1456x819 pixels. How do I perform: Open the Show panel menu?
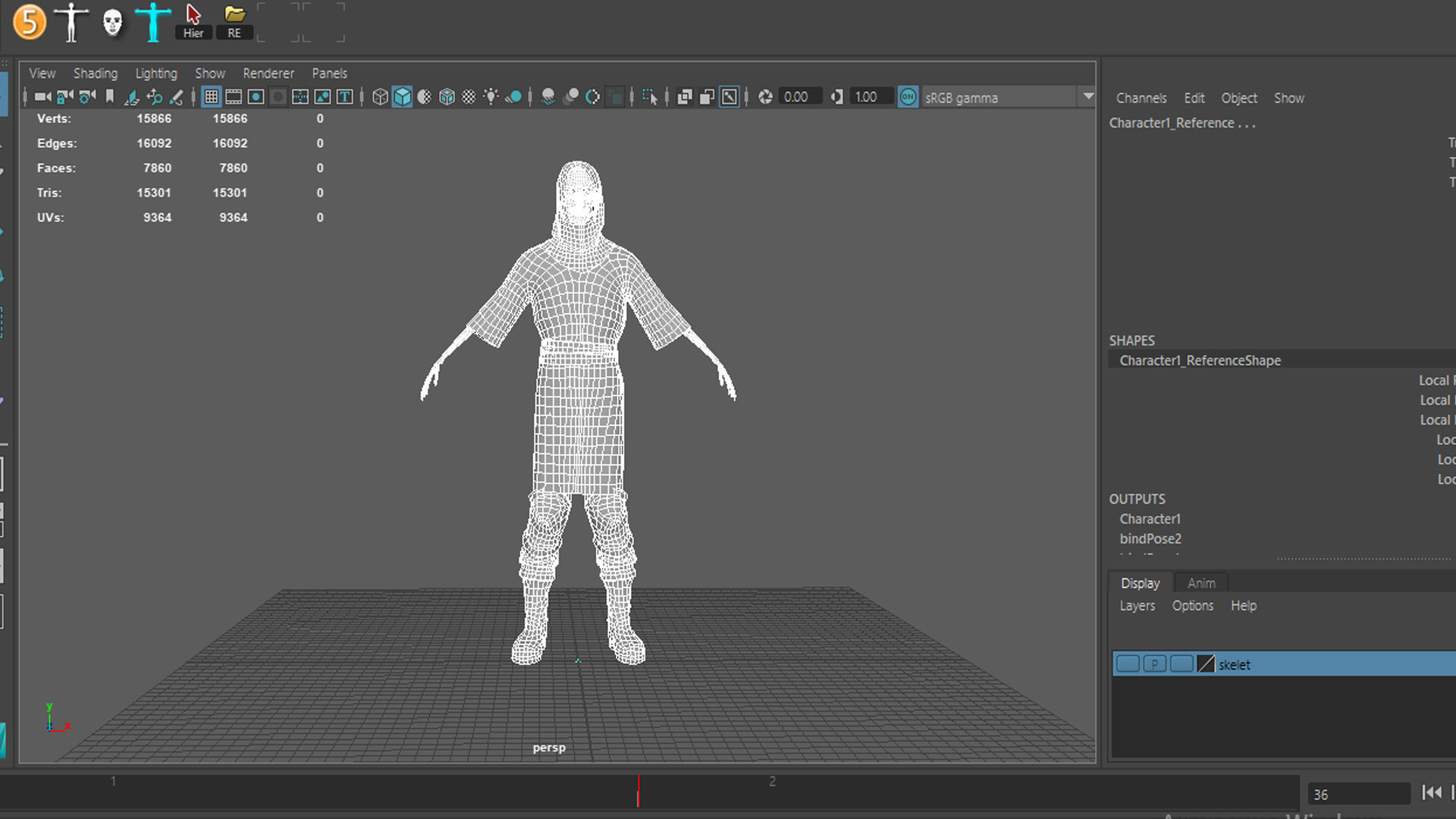[210, 74]
